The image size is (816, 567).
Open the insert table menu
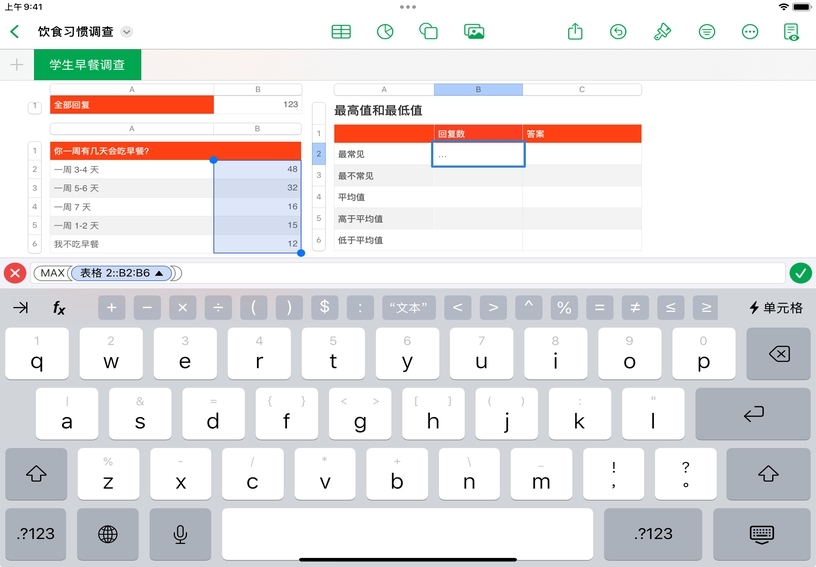tap(341, 31)
